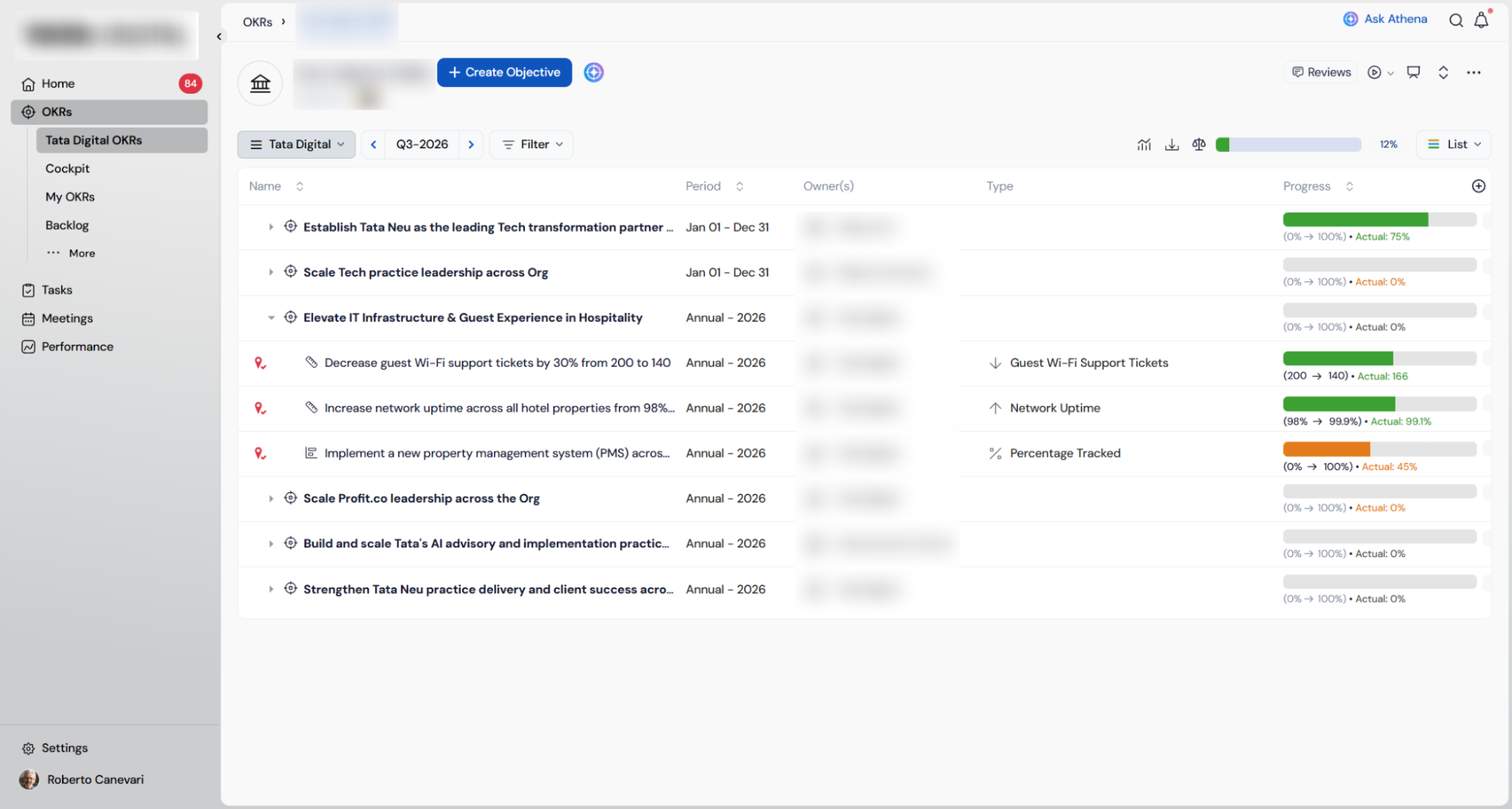This screenshot has height=809, width=1512.
Task: Expand the Build and scale Tata's AI objective
Action: click(x=271, y=544)
